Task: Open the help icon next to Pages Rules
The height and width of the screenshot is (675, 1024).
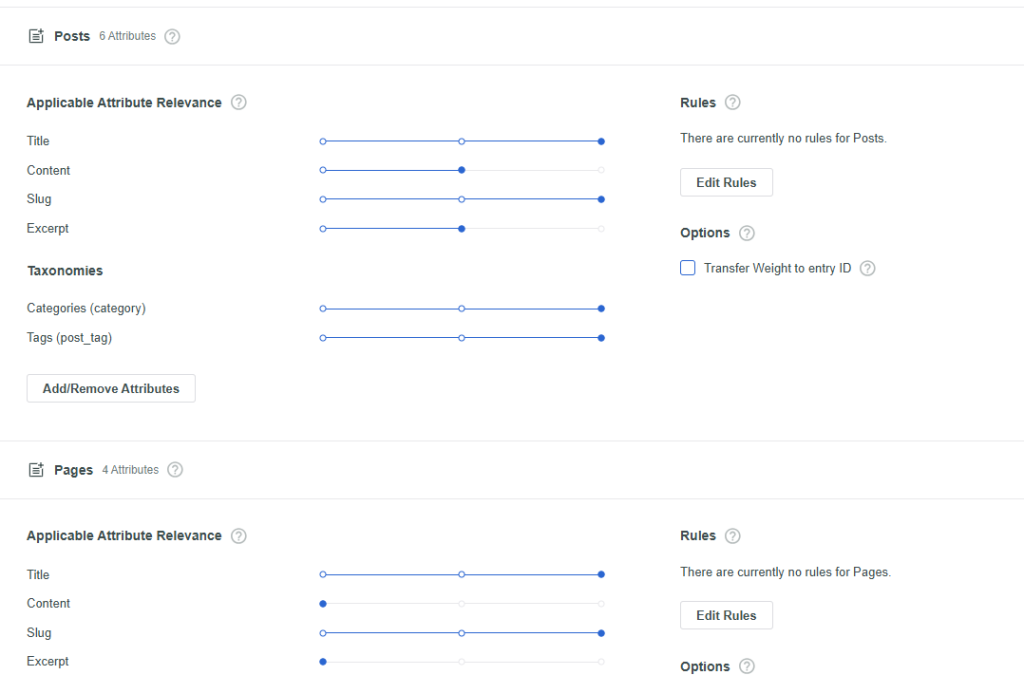Action: point(732,536)
